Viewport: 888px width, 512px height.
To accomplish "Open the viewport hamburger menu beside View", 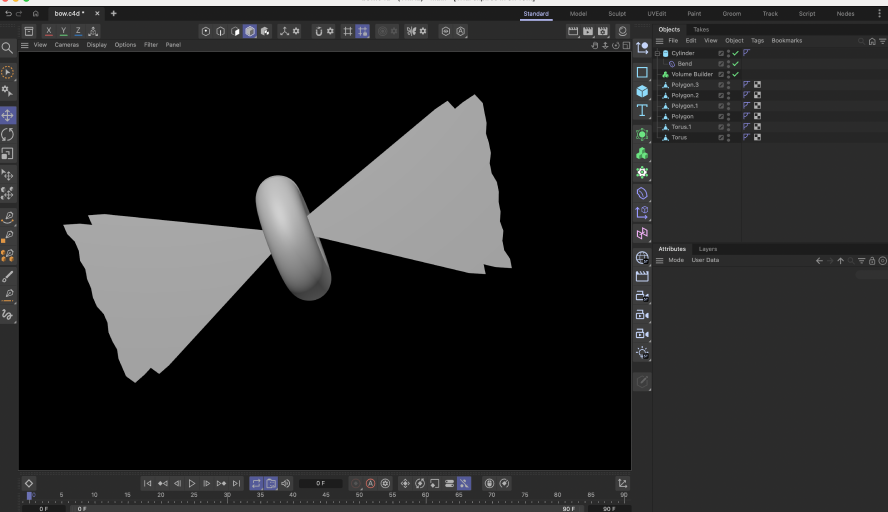I will pos(24,45).
